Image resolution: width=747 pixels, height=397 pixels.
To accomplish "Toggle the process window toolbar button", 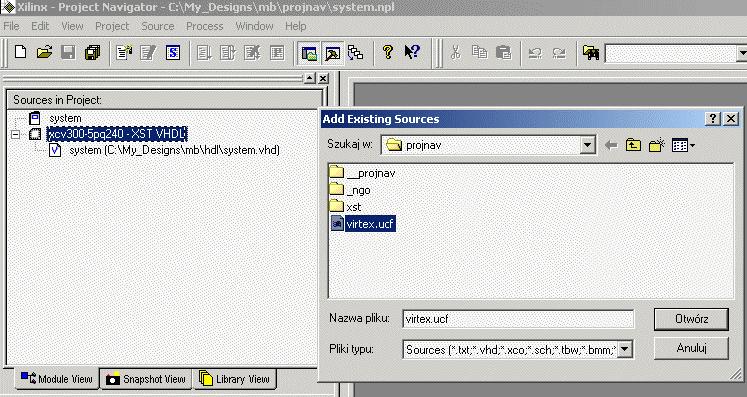I will (x=332, y=52).
